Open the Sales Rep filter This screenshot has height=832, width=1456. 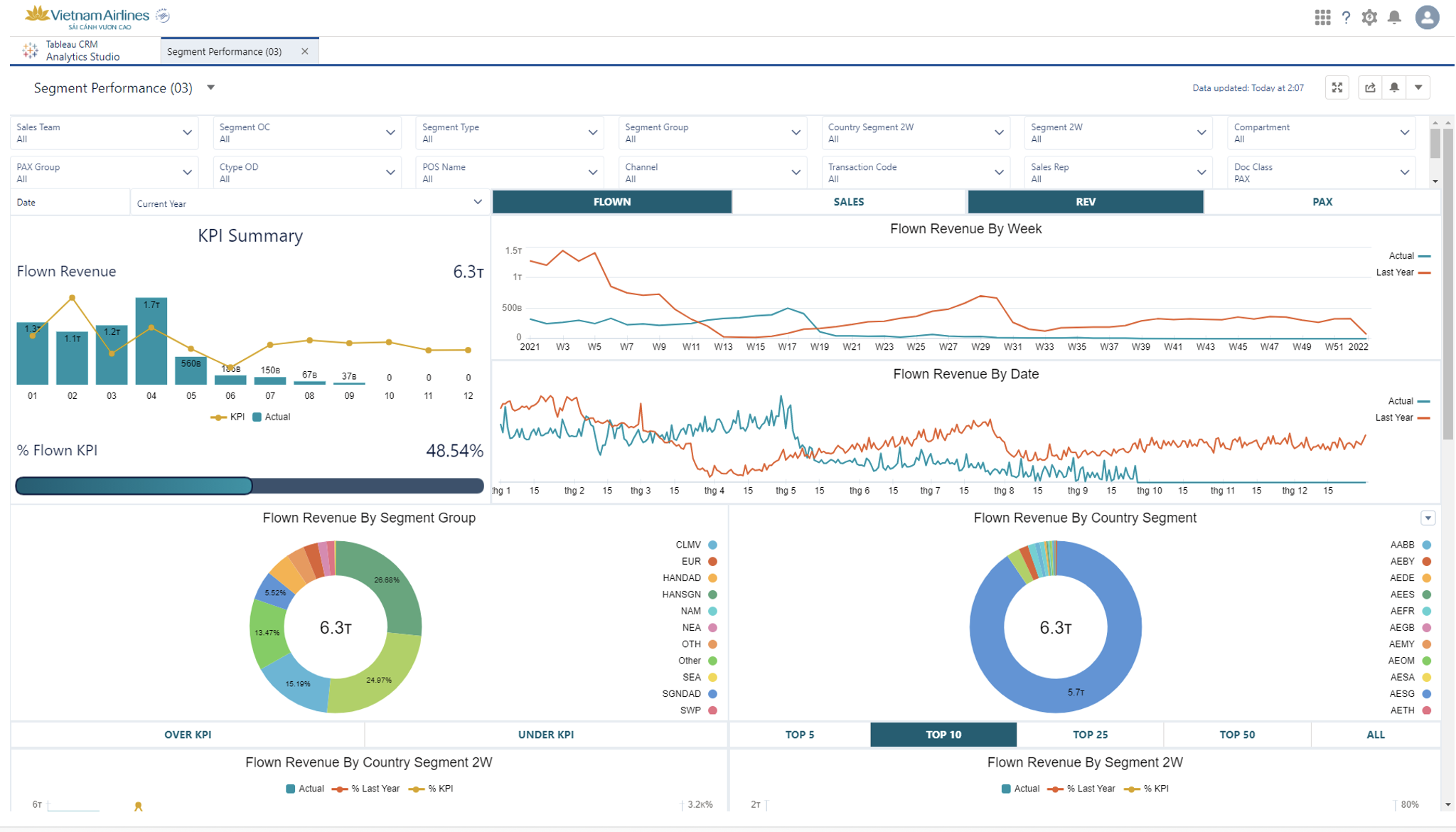(1119, 173)
